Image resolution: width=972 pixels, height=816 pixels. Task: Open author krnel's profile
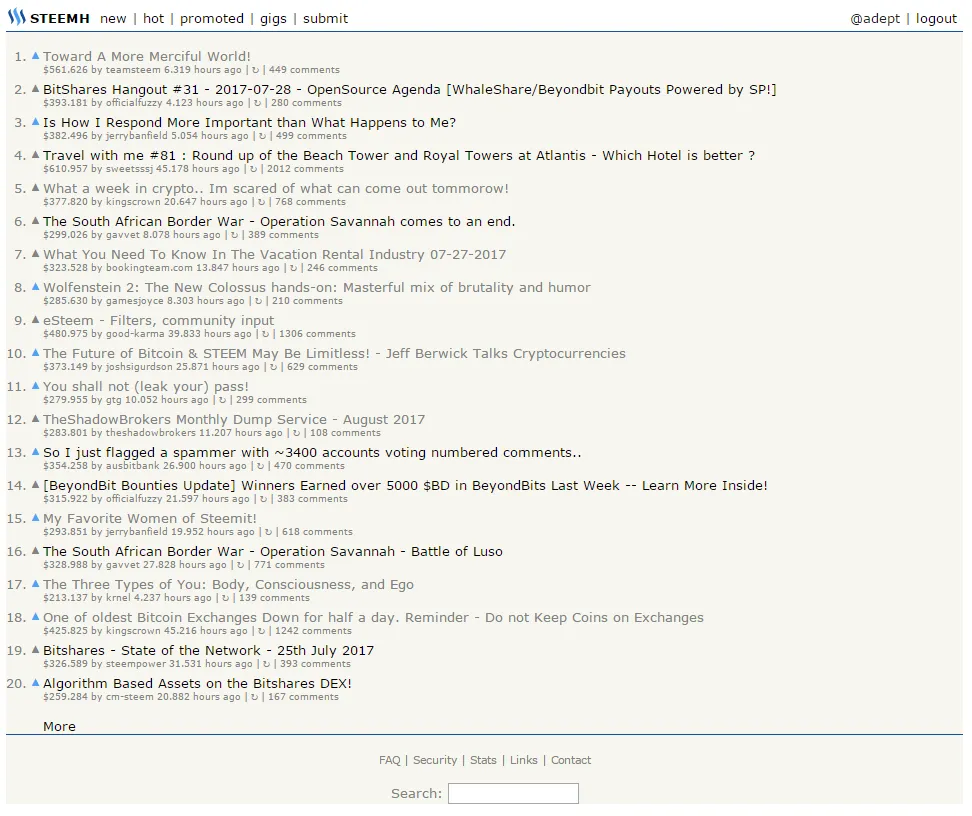[x=118, y=598]
